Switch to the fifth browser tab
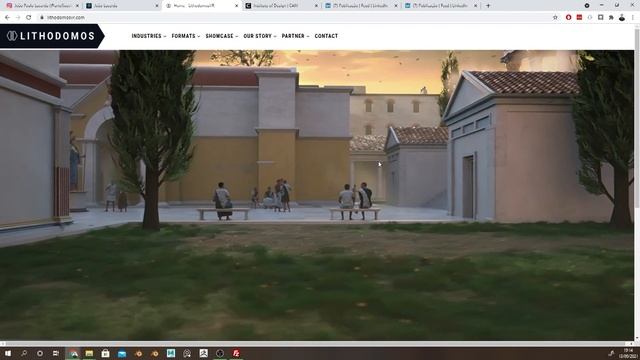Image resolution: width=640 pixels, height=360 pixels. pyautogui.click(x=360, y=6)
